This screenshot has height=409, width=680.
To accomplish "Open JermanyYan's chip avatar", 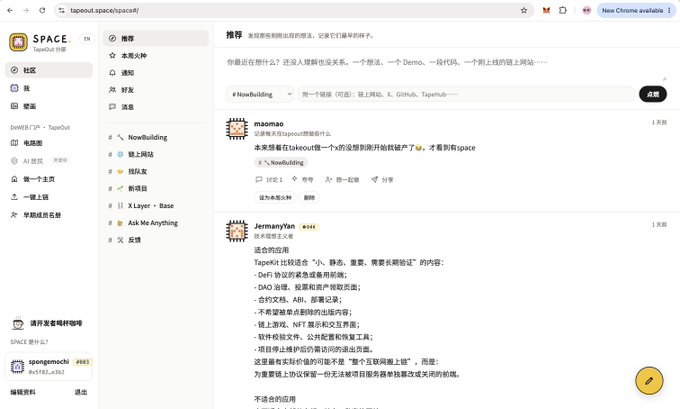I will click(237, 231).
